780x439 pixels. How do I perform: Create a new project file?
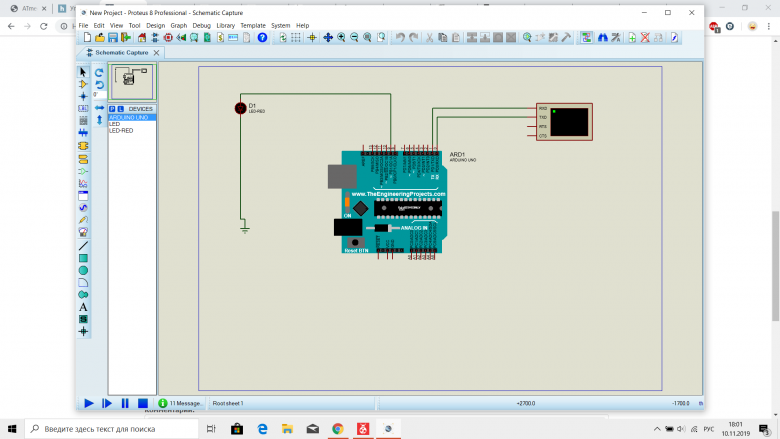88,38
